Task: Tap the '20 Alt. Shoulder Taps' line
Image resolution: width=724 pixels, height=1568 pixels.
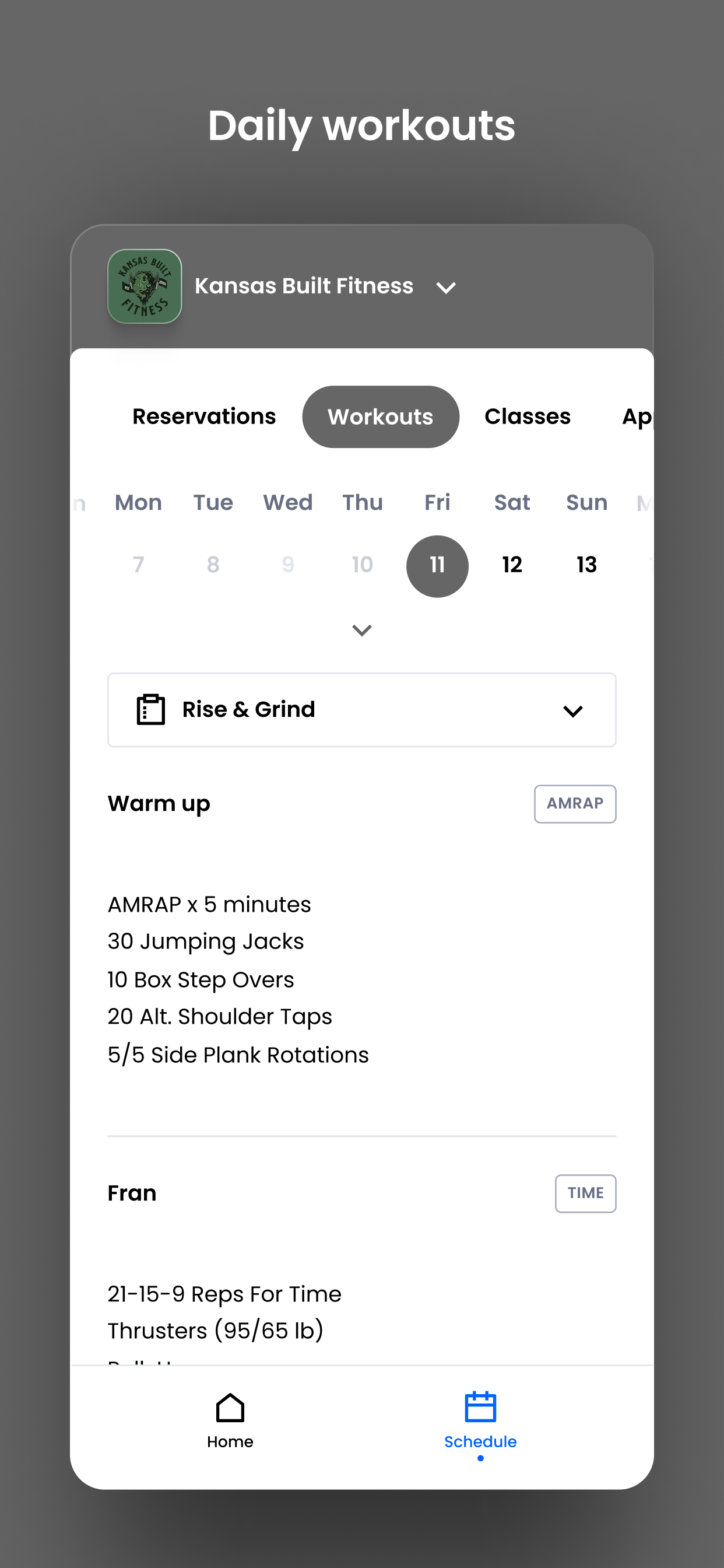Action: tap(220, 1017)
